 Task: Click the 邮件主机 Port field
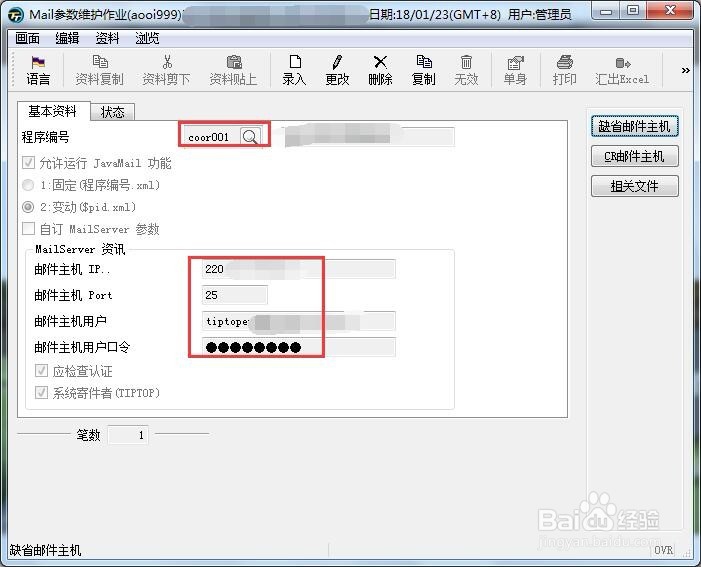235,295
